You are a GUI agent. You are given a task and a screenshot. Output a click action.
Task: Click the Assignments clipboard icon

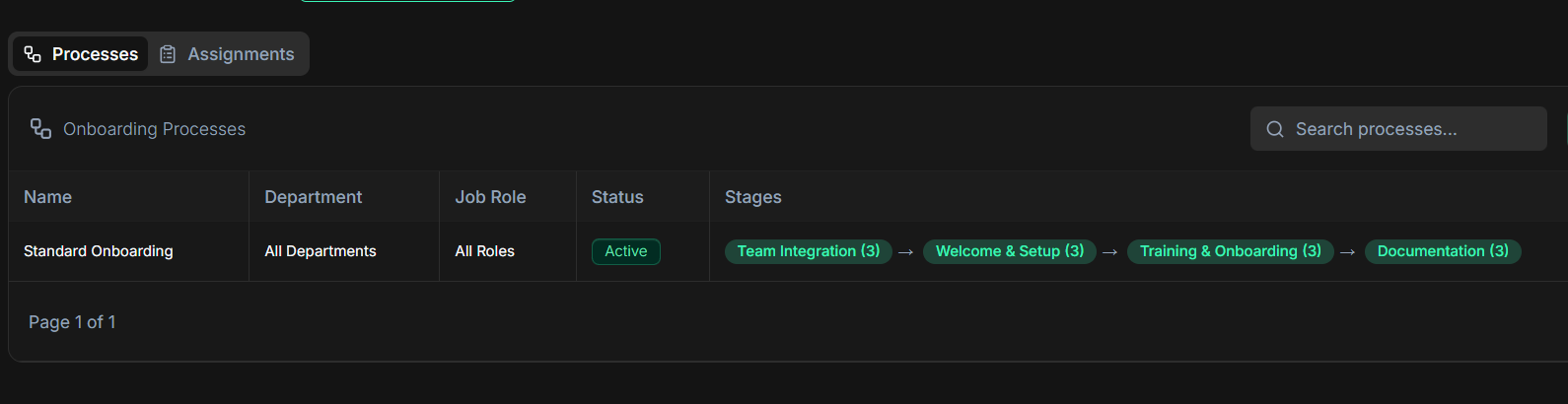point(168,54)
